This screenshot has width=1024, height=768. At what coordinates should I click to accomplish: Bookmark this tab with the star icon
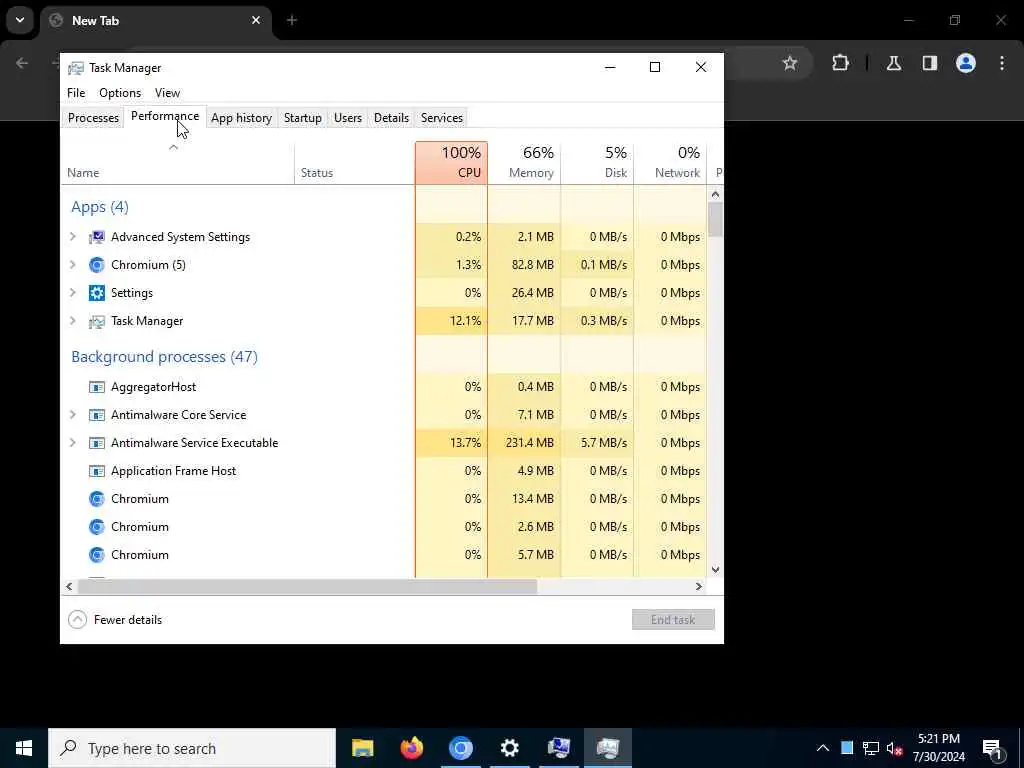click(790, 63)
